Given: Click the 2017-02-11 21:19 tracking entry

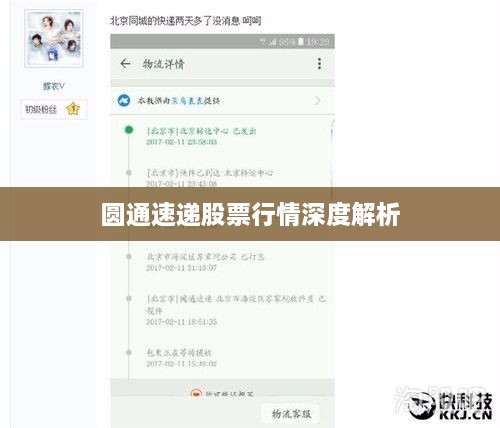Looking at the screenshot, I should 205,262.
